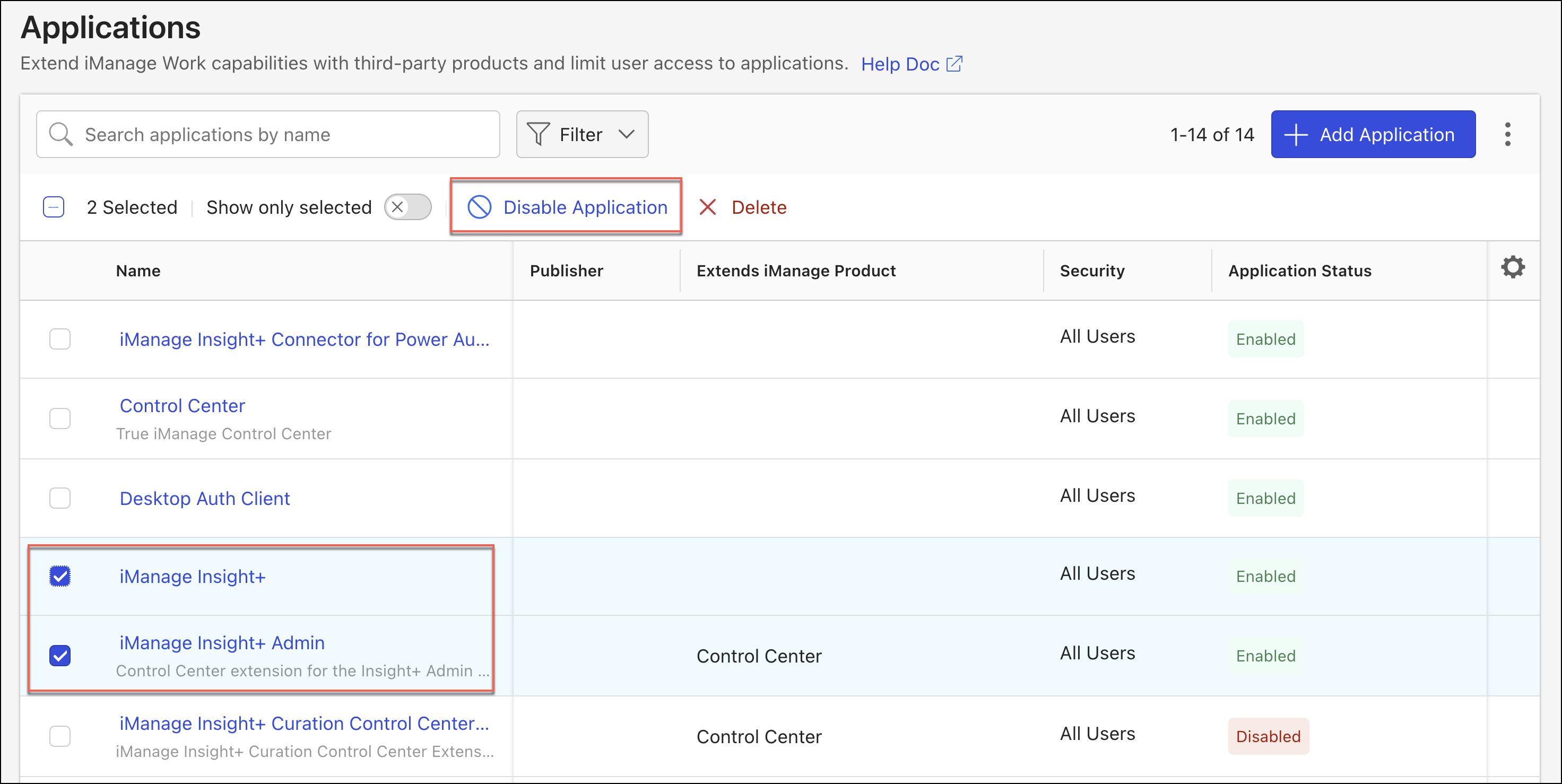1562x784 pixels.
Task: Open the iManage Insight+ Admin link
Action: (222, 642)
